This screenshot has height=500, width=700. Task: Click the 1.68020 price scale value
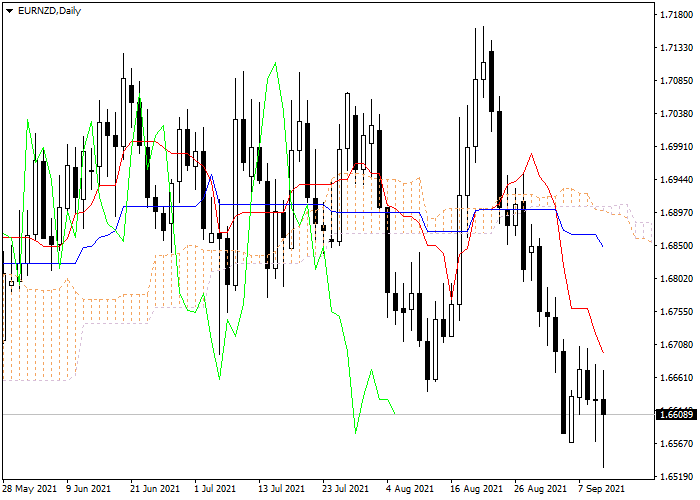pyautogui.click(x=676, y=279)
